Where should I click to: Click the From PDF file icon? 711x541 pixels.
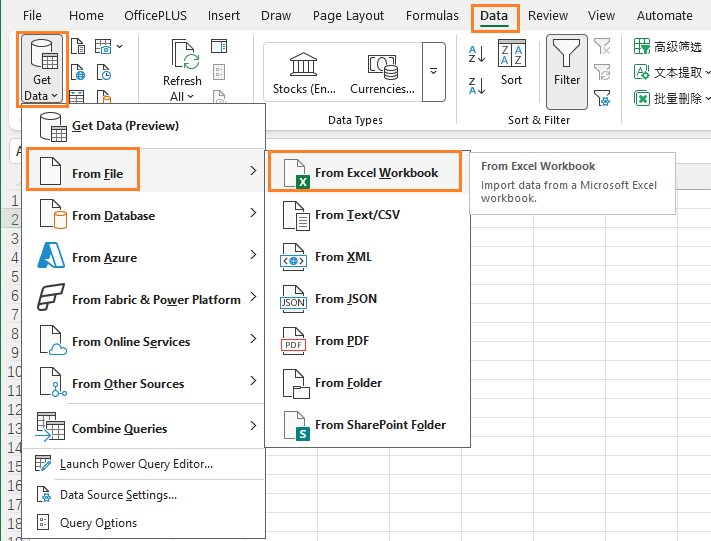(x=294, y=341)
